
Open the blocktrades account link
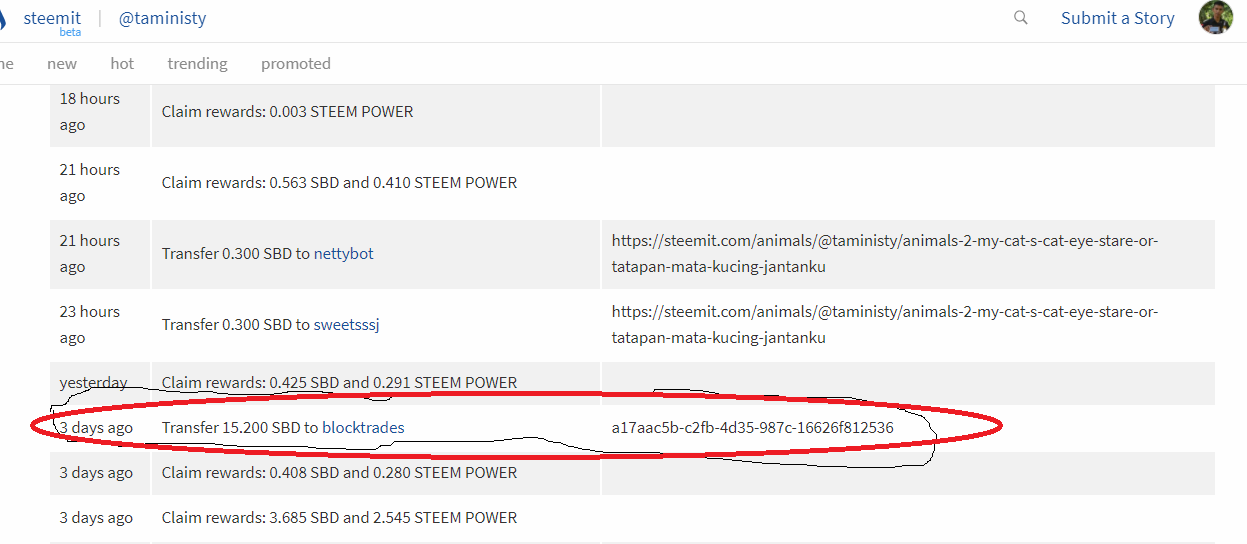(x=363, y=428)
